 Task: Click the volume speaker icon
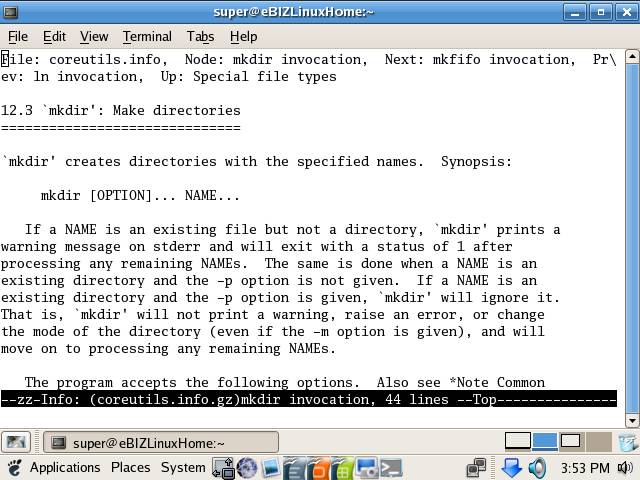(x=537, y=468)
